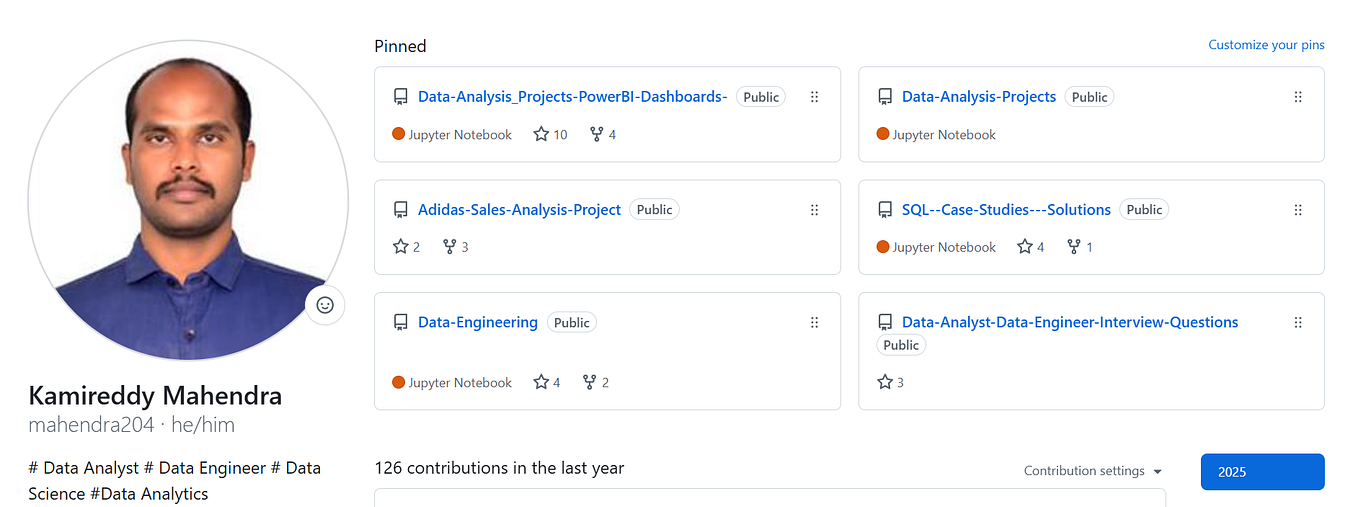Click fork icon on Adidas-Sales-Analysis-Project card
Viewport: 1358px width, 507px height.
pos(450,247)
